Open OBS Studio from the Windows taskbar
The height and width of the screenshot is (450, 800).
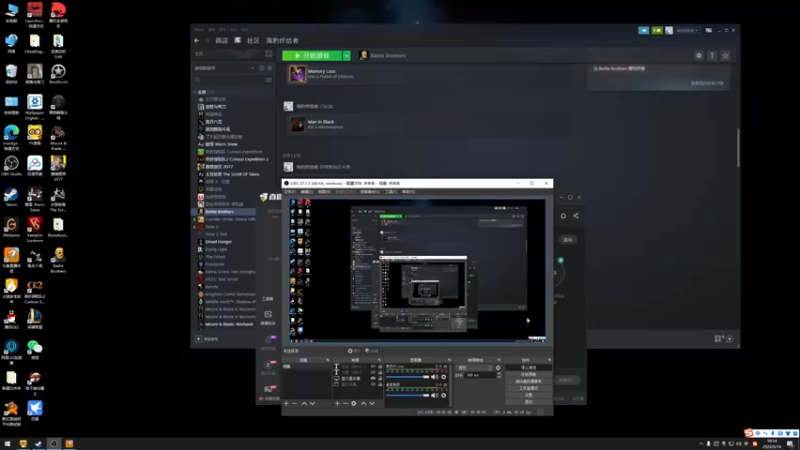coord(54,444)
